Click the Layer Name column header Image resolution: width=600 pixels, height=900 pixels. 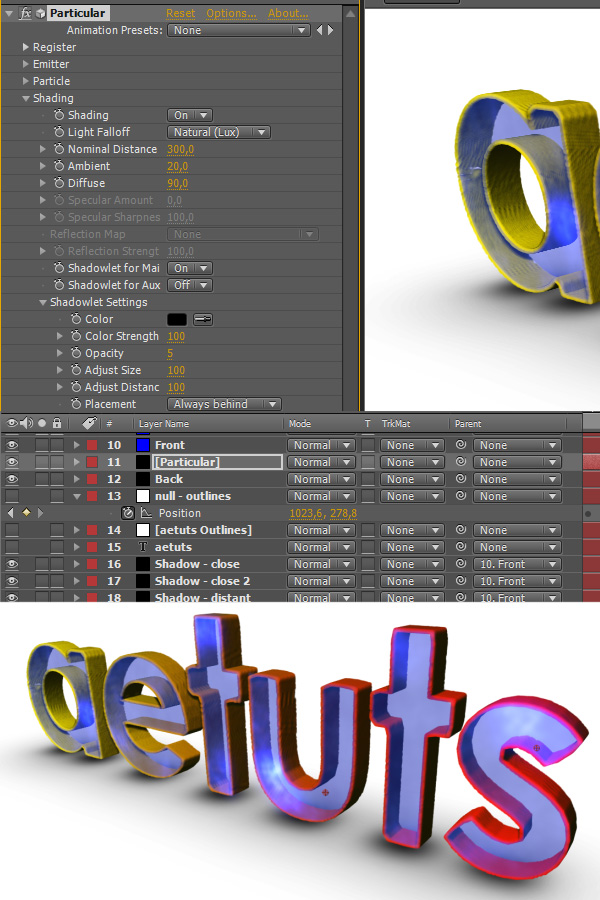(164, 424)
